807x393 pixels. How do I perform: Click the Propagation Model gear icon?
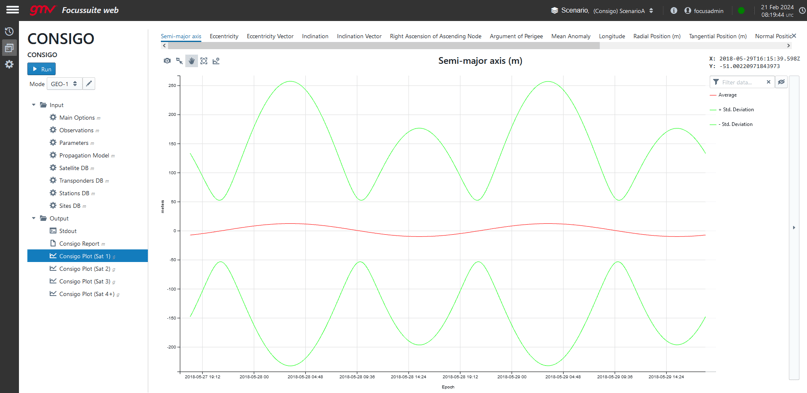[52, 155]
